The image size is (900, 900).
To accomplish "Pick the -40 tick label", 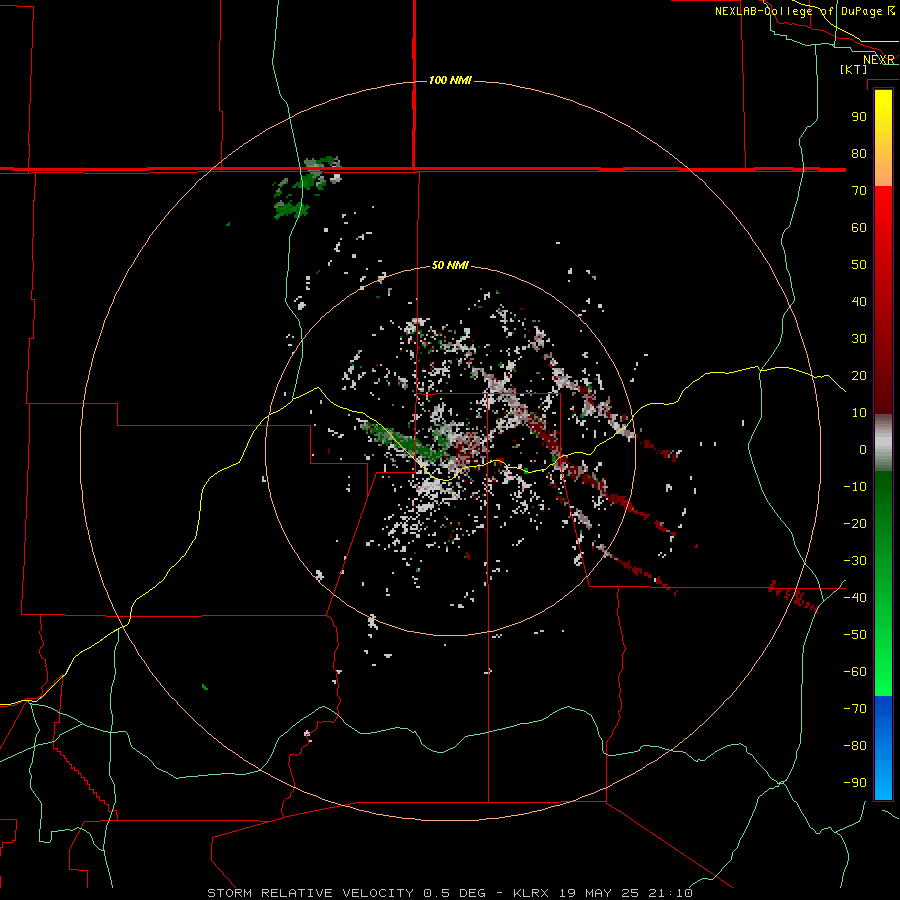I will (x=855, y=598).
